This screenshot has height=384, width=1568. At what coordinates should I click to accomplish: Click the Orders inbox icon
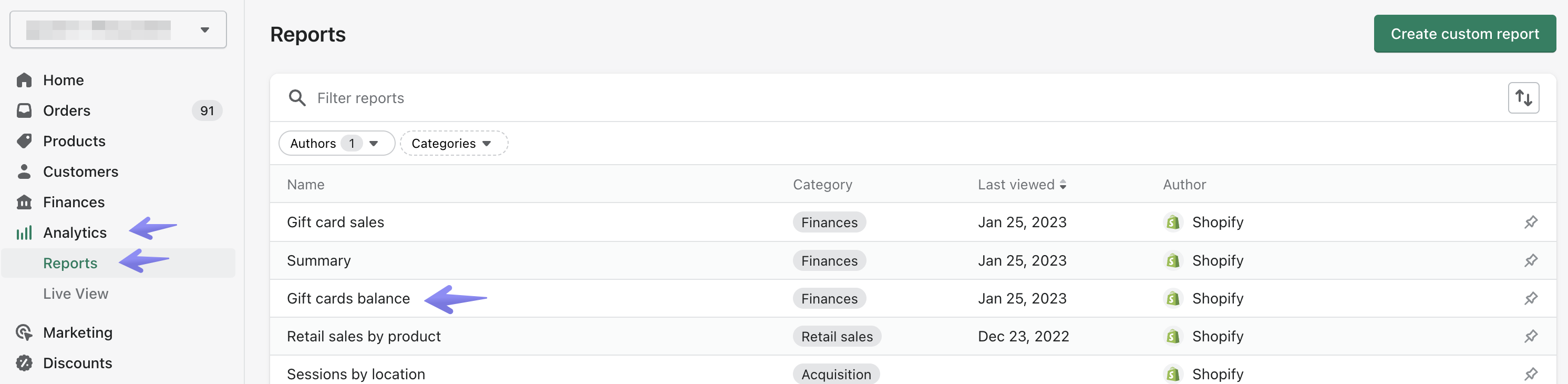tap(24, 110)
